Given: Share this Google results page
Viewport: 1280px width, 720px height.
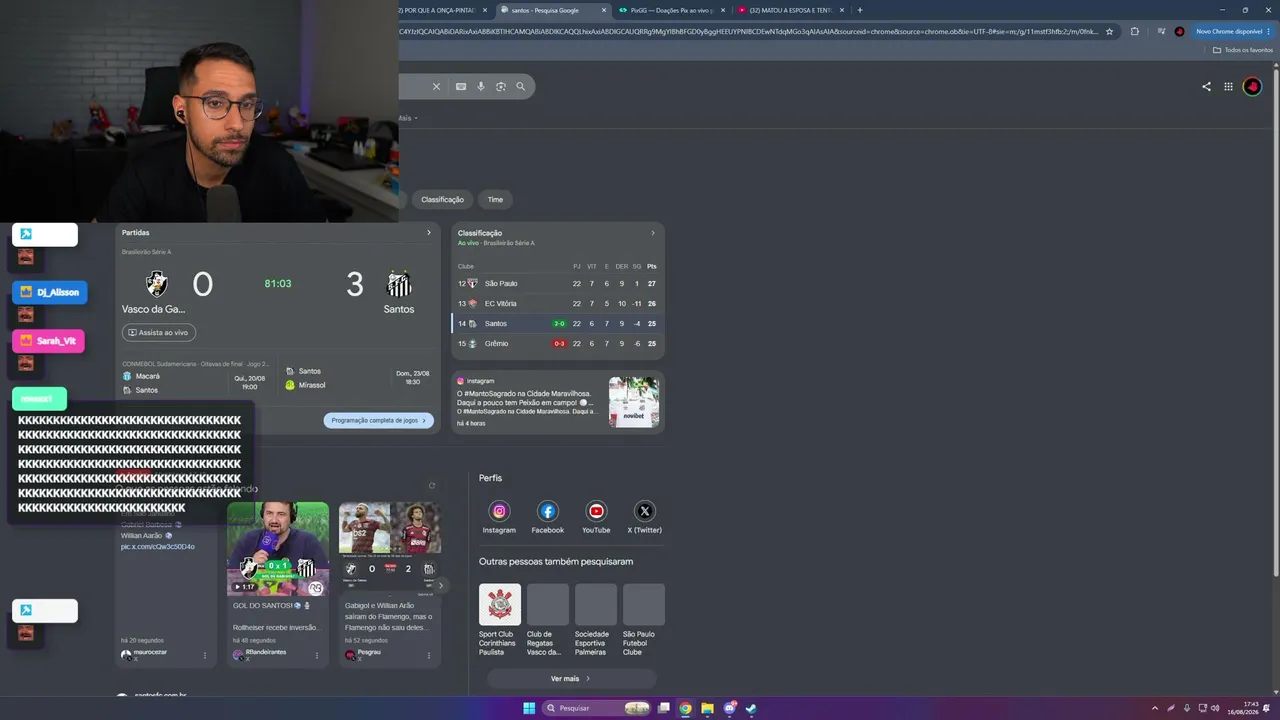Looking at the screenshot, I should pyautogui.click(x=1206, y=87).
